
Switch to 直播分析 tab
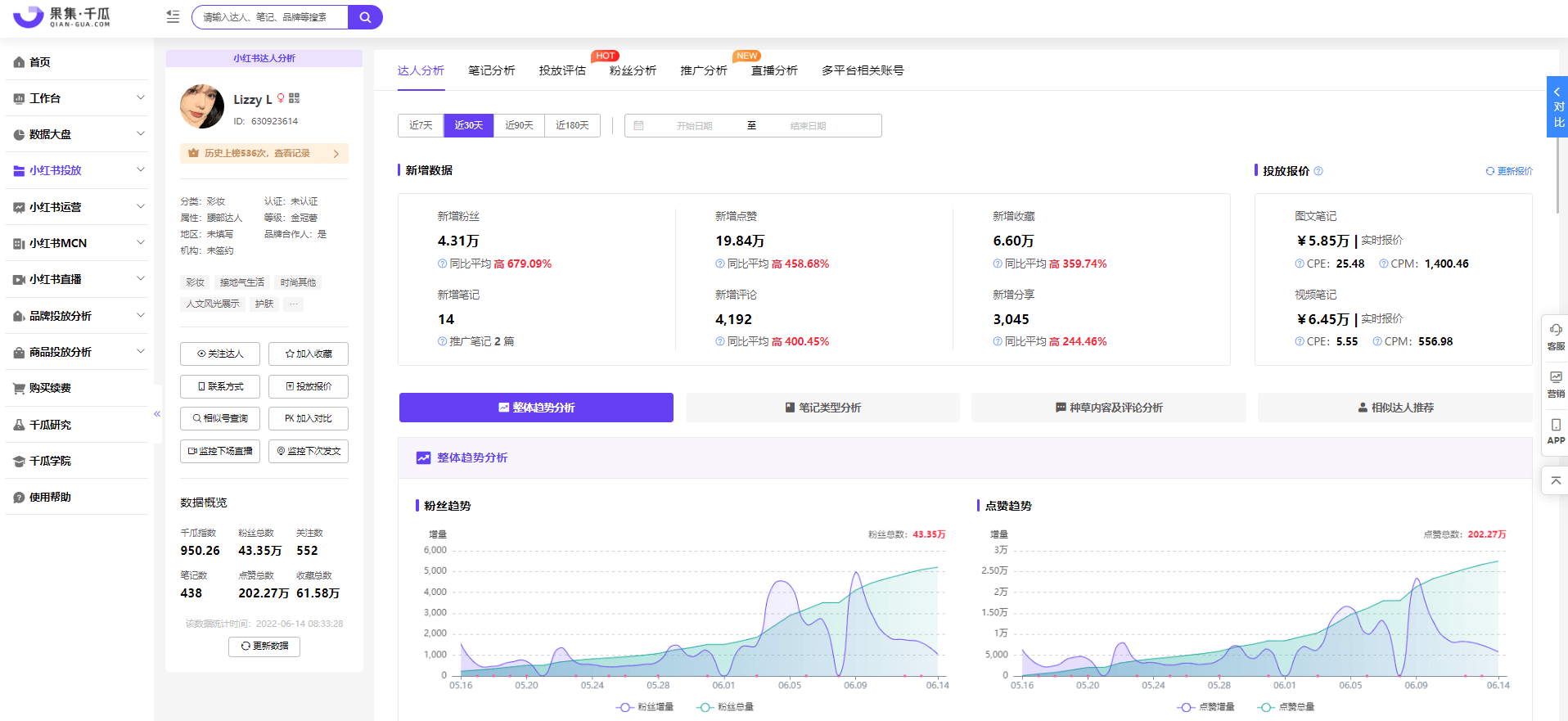point(774,70)
